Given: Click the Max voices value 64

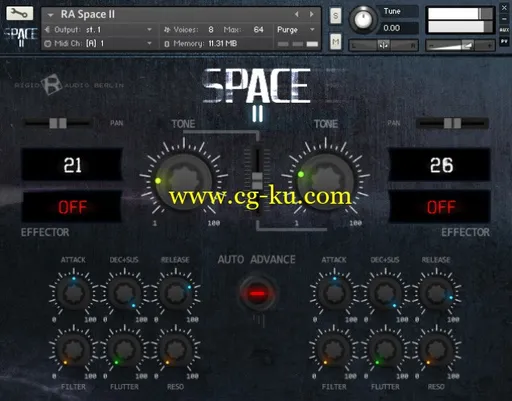Looking at the screenshot, I should coord(258,30).
